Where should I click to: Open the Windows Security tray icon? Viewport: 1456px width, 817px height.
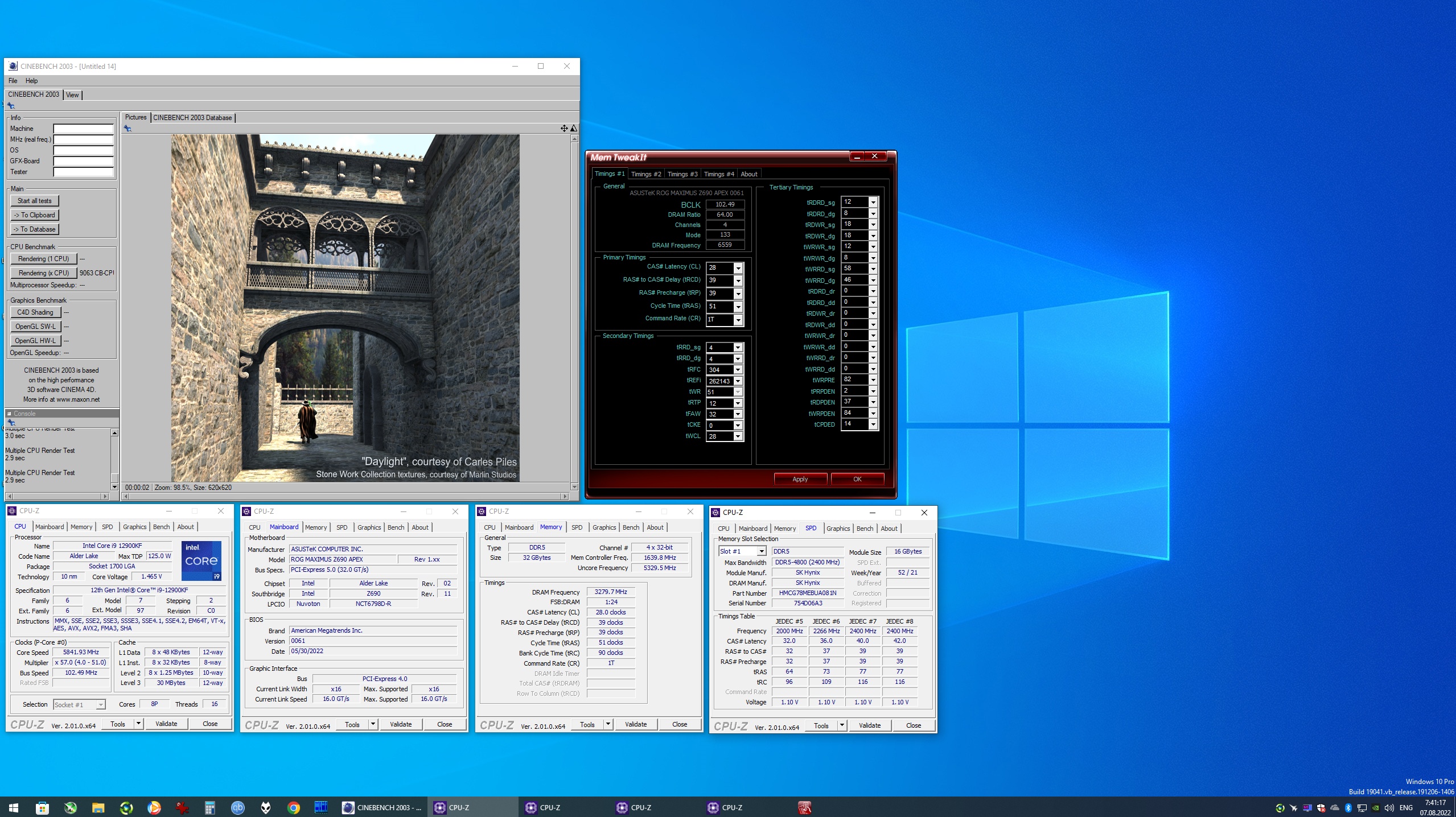pyautogui.click(x=1321, y=808)
